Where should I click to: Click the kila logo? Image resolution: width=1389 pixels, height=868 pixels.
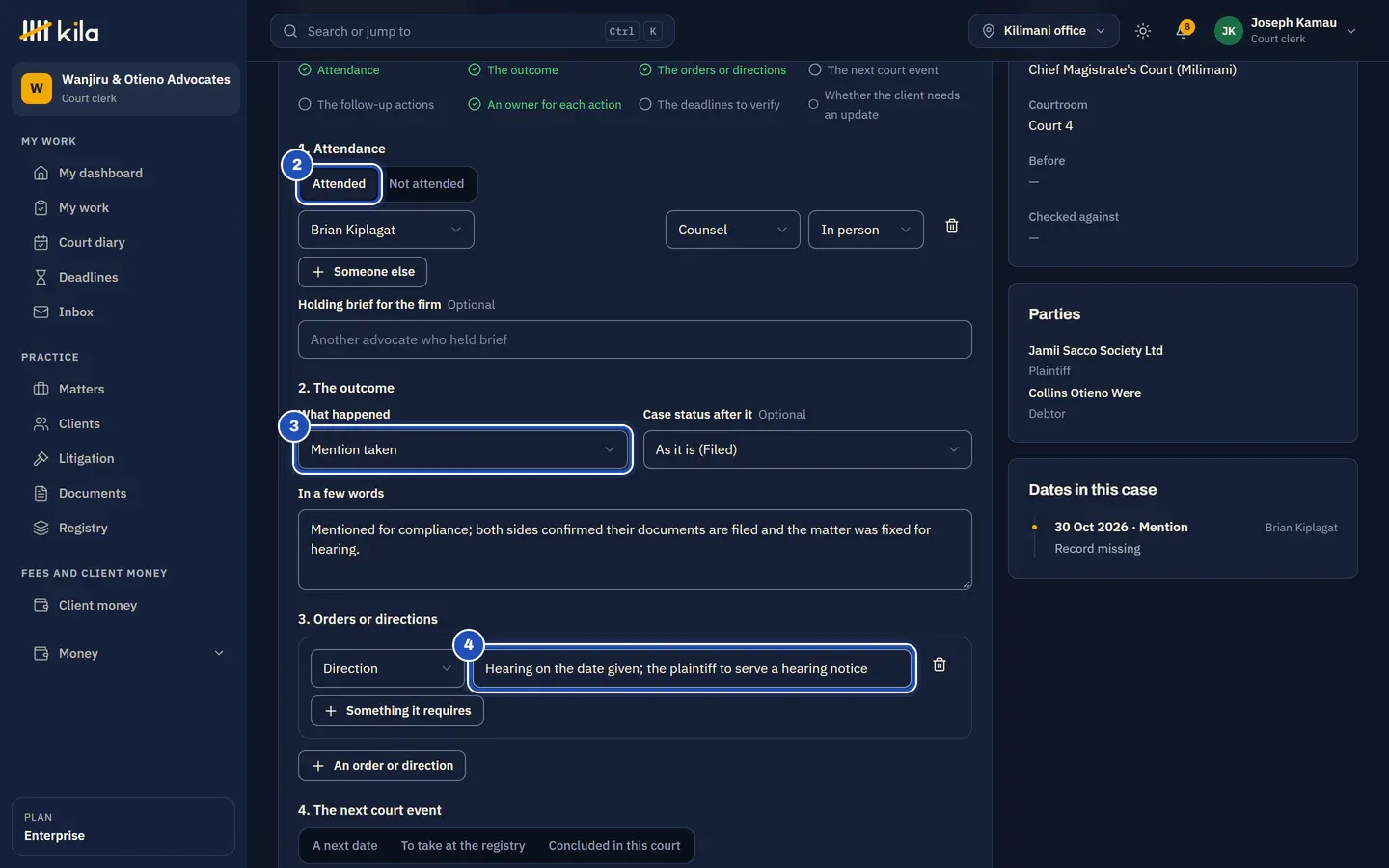point(59,31)
